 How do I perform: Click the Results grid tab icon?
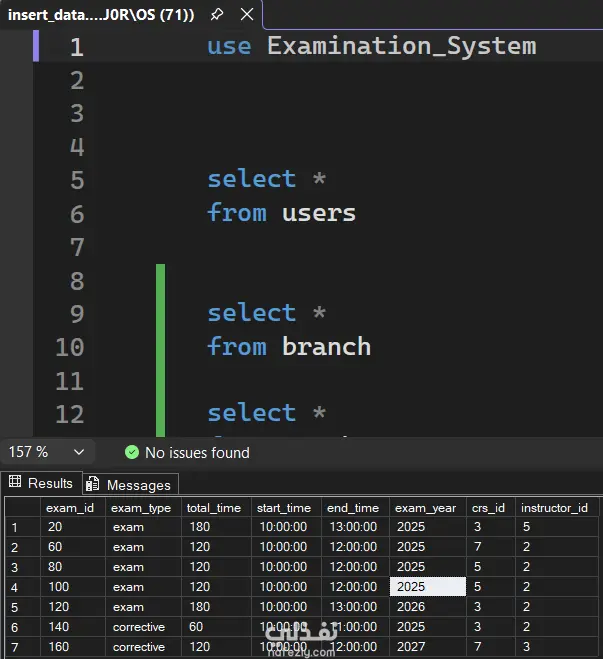15,483
